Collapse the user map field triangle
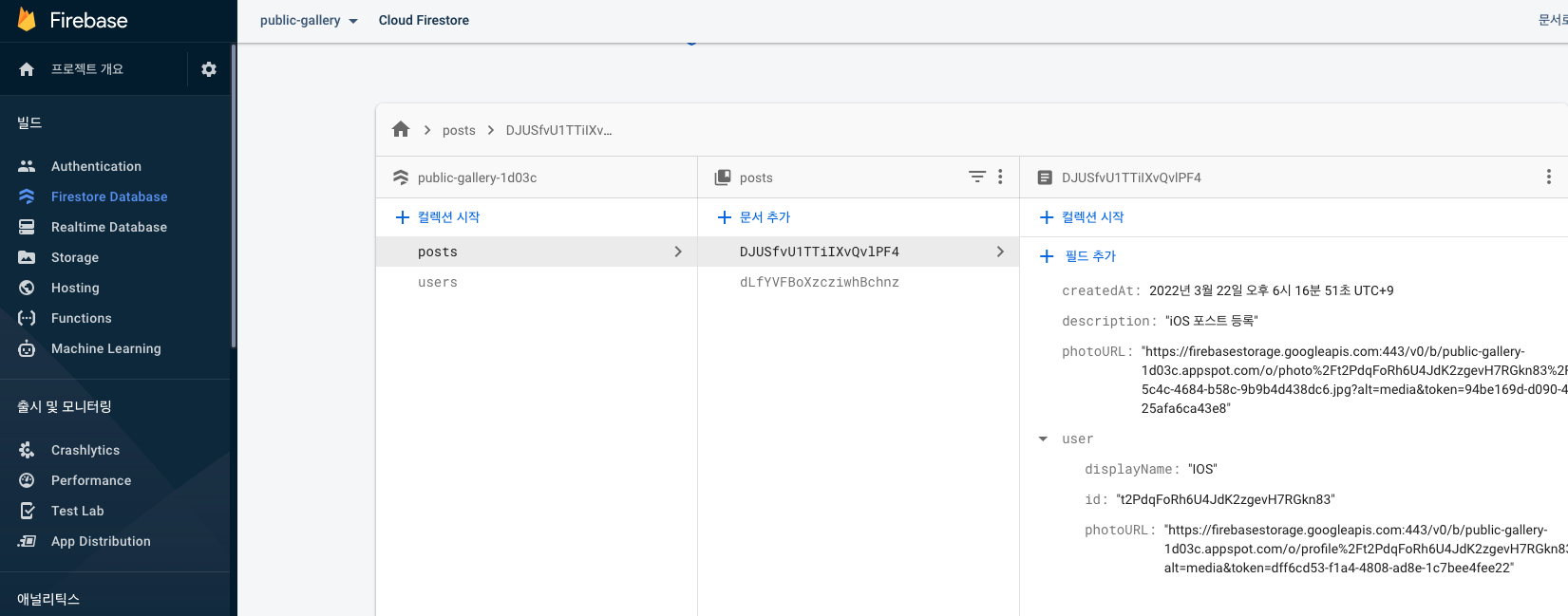1568x616 pixels. [1043, 439]
